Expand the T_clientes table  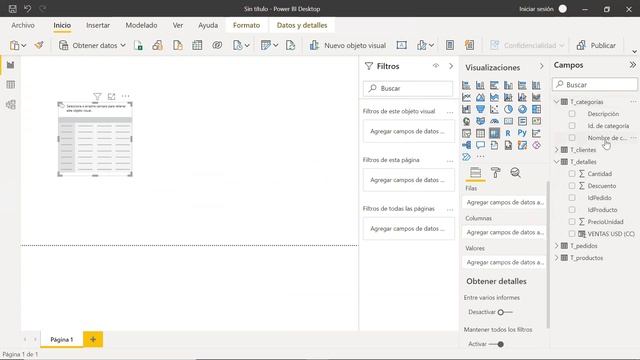pyautogui.click(x=557, y=150)
